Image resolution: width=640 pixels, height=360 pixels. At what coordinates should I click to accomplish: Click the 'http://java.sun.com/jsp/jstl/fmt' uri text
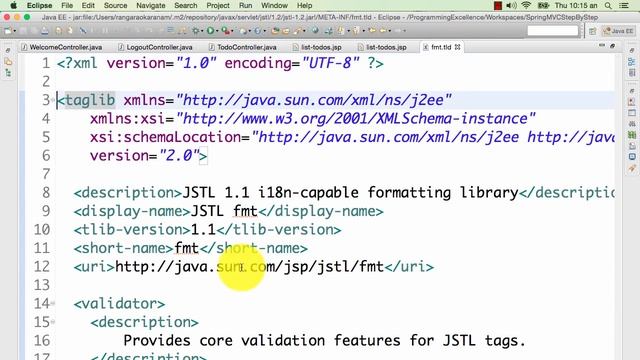click(x=249, y=267)
